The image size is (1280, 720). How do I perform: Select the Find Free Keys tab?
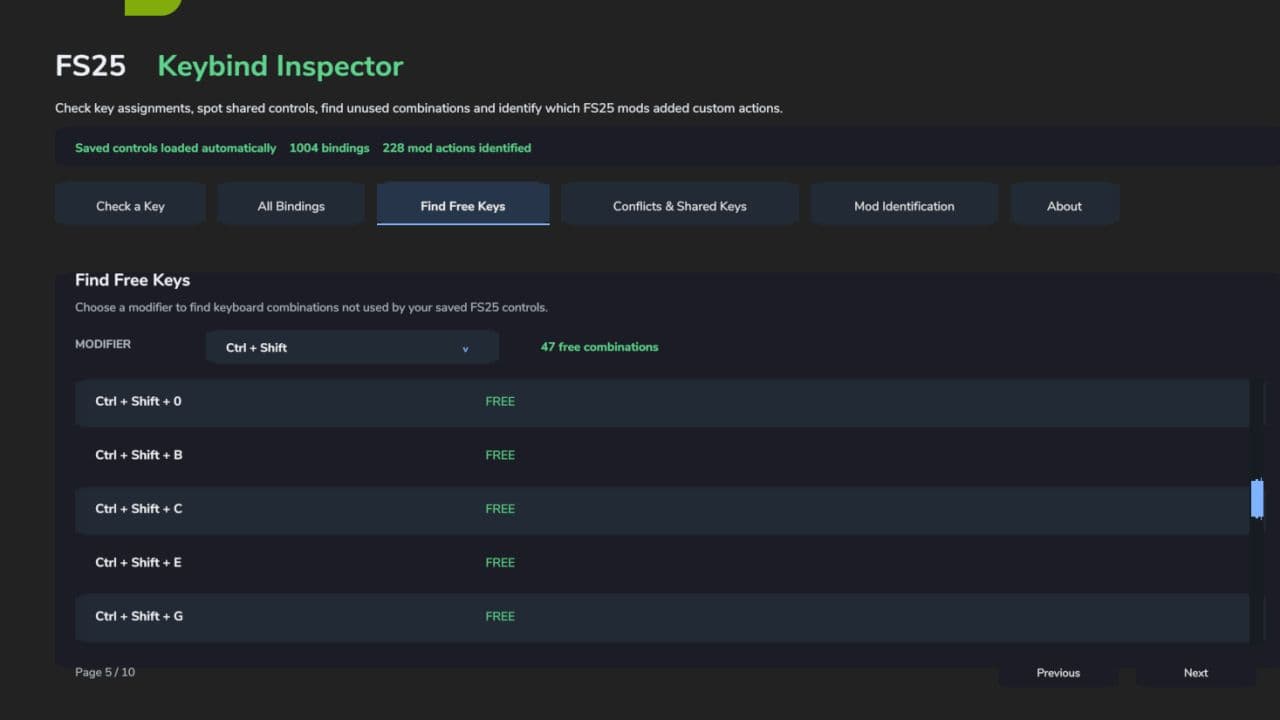463,205
